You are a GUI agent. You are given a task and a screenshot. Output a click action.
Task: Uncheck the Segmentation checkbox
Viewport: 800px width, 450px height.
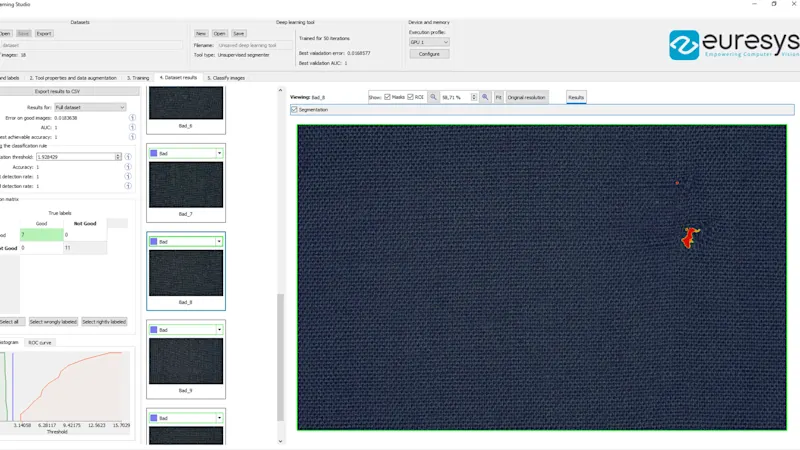point(294,110)
